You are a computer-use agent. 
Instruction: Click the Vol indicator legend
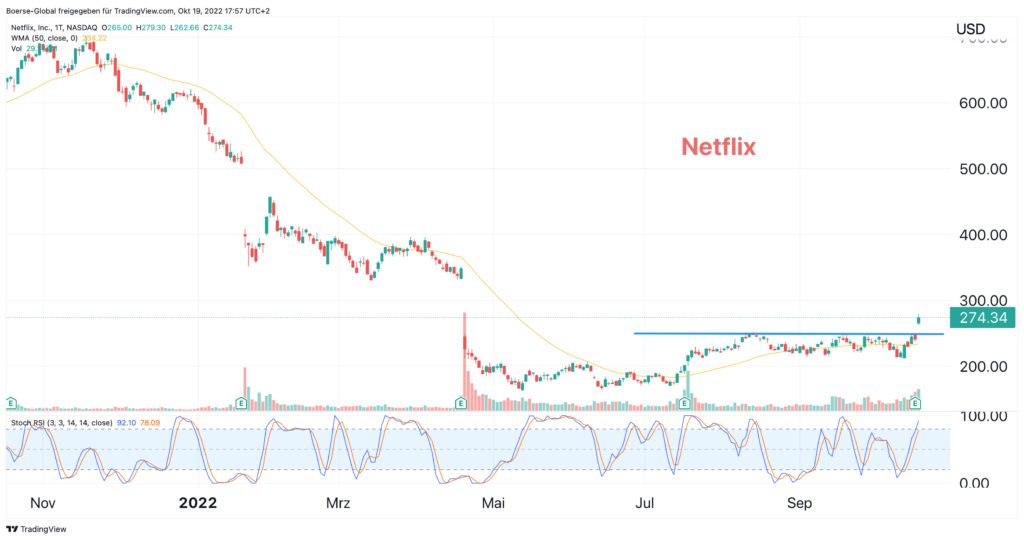(x=16, y=48)
